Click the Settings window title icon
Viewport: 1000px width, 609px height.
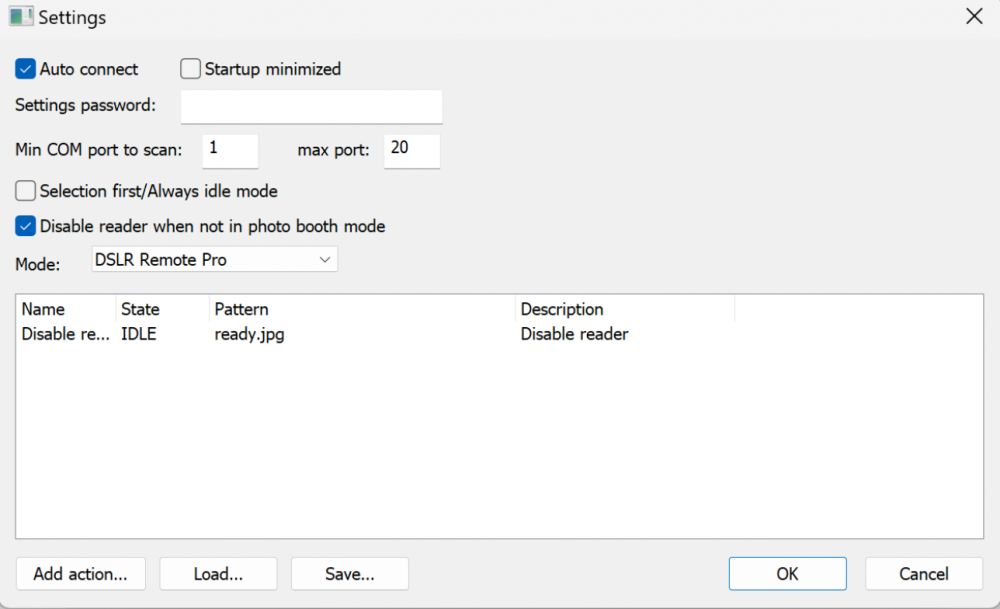click(x=21, y=17)
